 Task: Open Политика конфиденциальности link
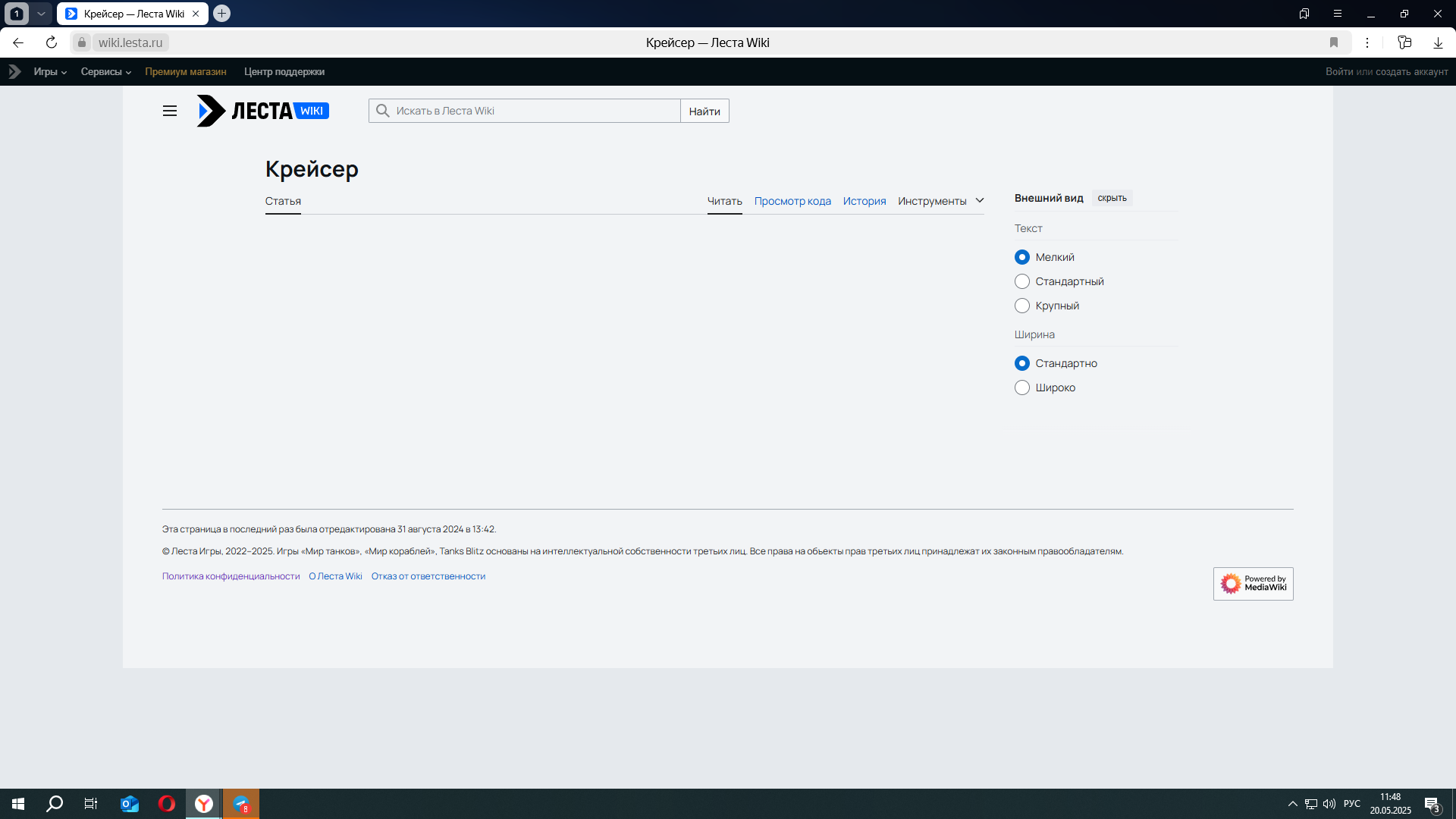pos(231,576)
